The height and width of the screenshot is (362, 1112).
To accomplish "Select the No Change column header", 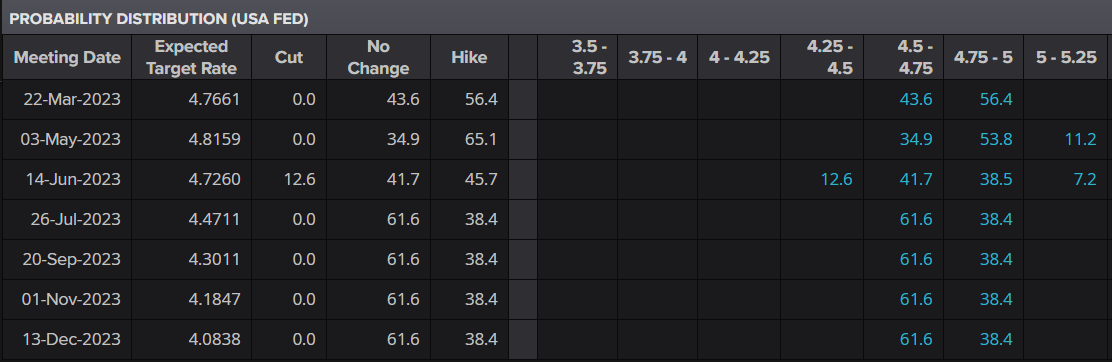I will pyautogui.click(x=378, y=57).
